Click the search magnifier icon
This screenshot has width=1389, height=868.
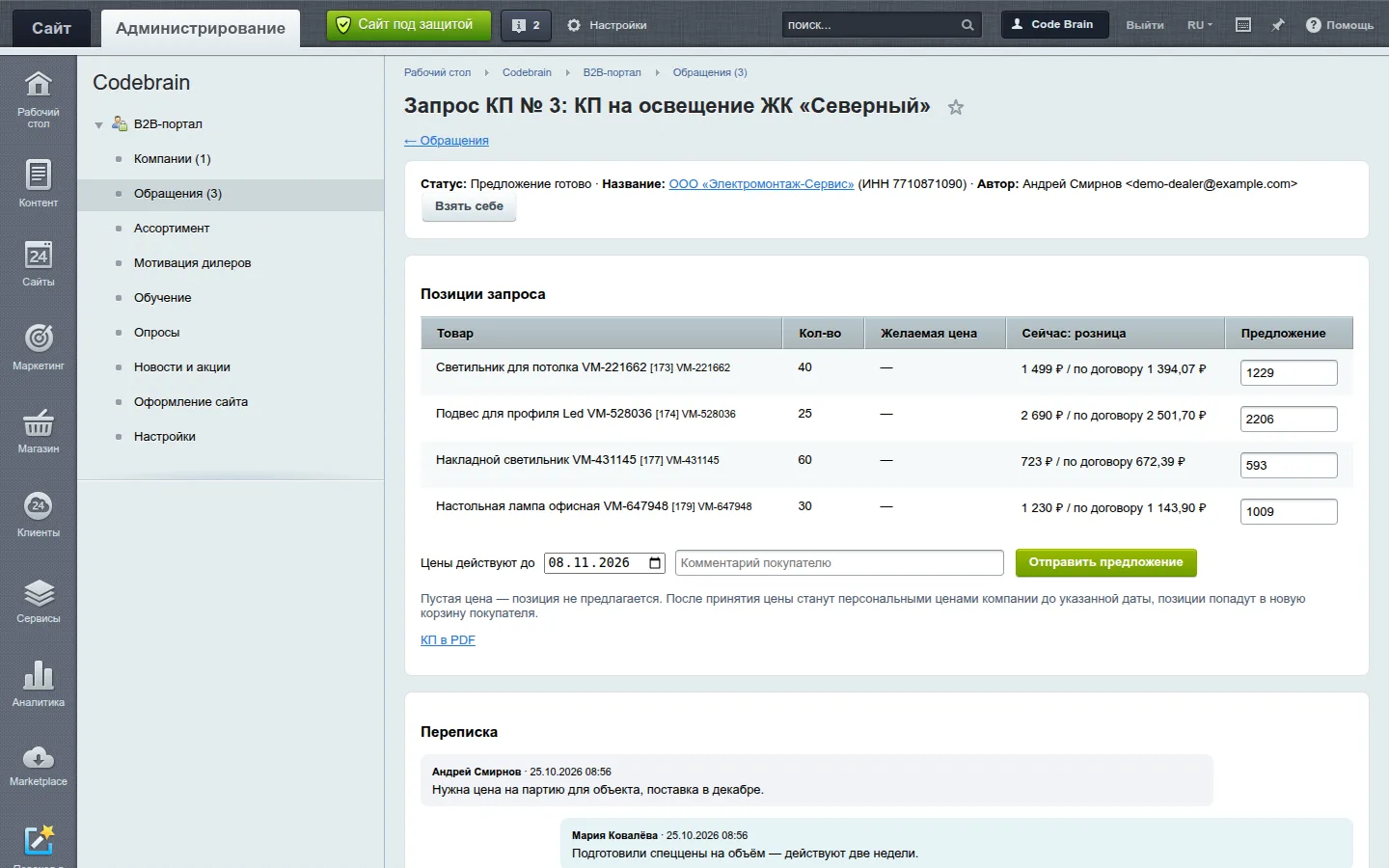coord(967,25)
